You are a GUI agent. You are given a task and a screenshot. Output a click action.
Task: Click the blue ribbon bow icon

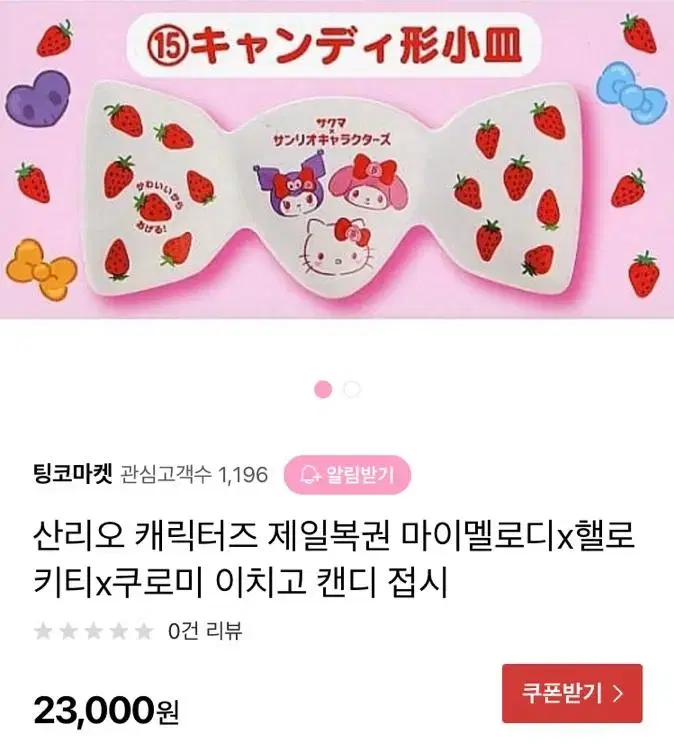631,93
